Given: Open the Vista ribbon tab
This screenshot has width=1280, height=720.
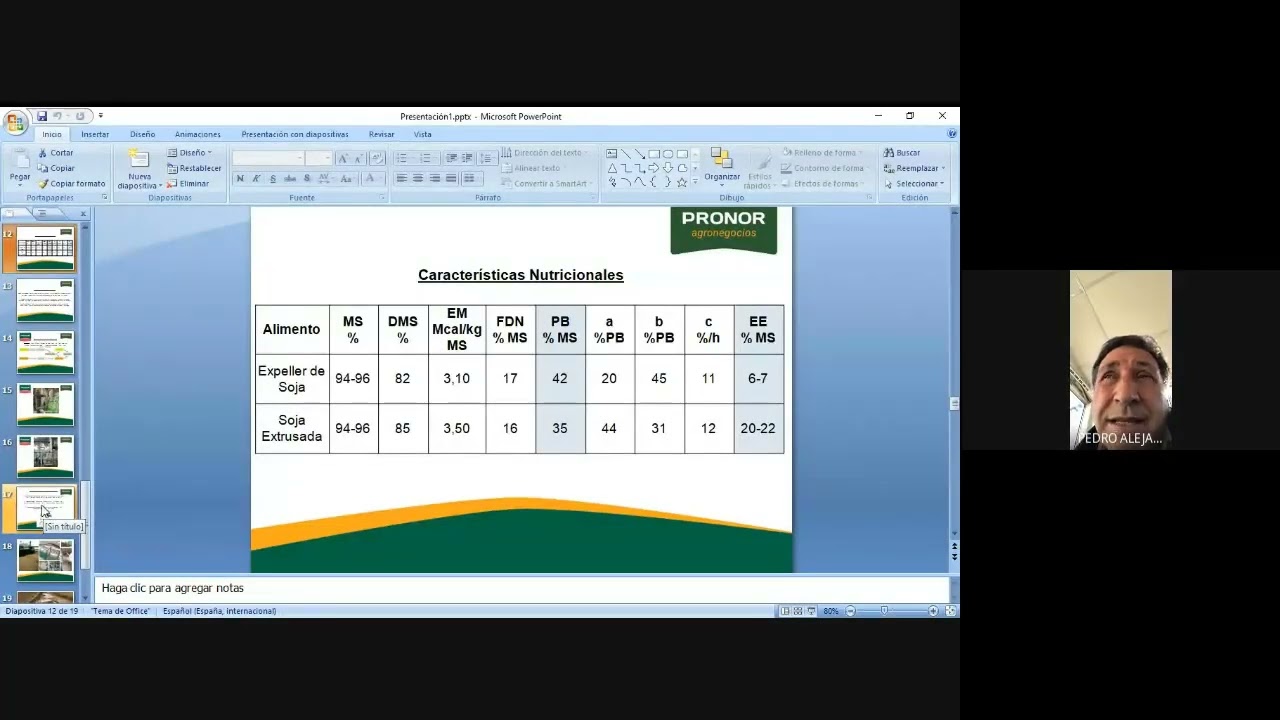Looking at the screenshot, I should 423,134.
